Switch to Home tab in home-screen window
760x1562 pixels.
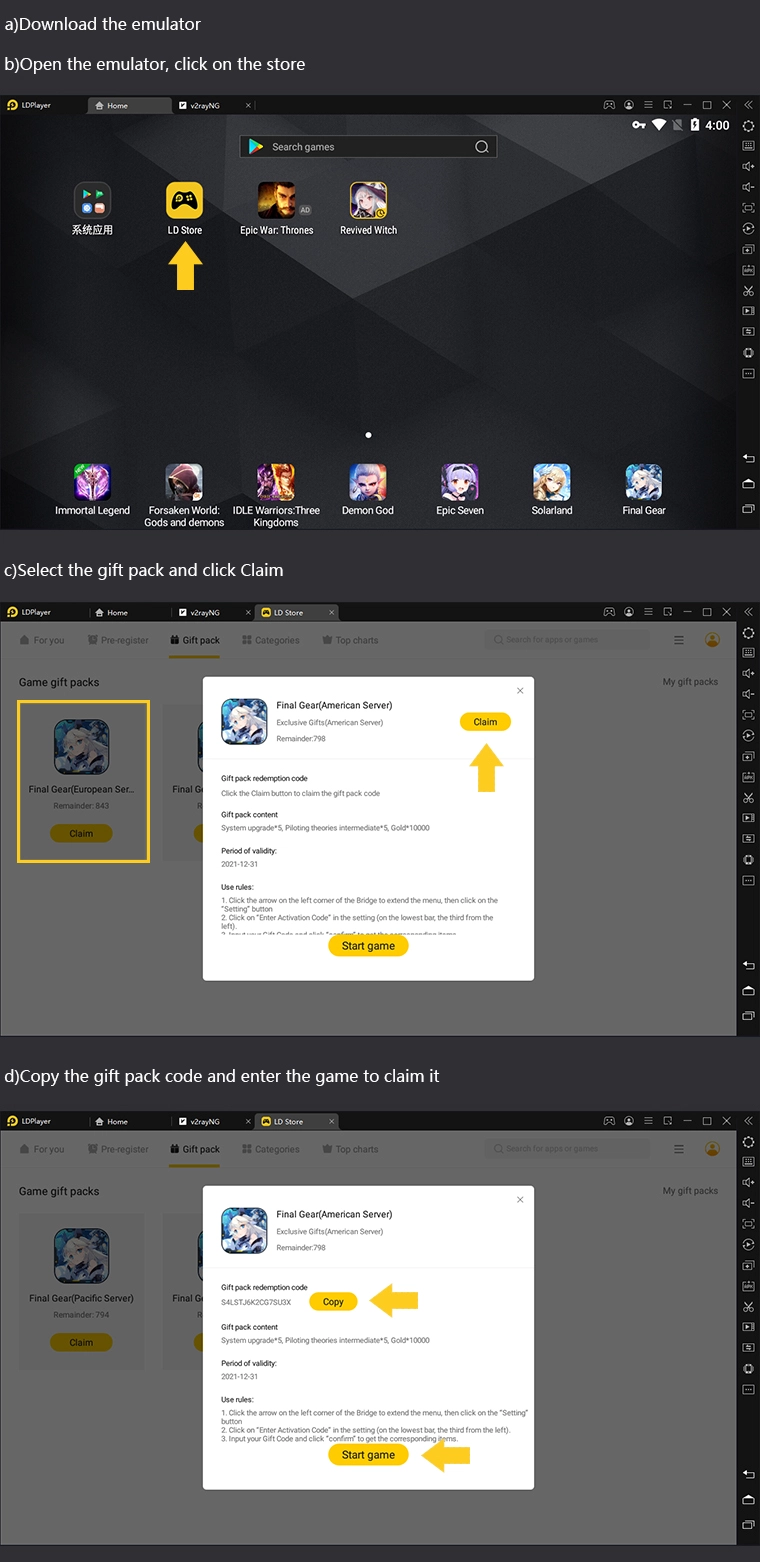130,105
